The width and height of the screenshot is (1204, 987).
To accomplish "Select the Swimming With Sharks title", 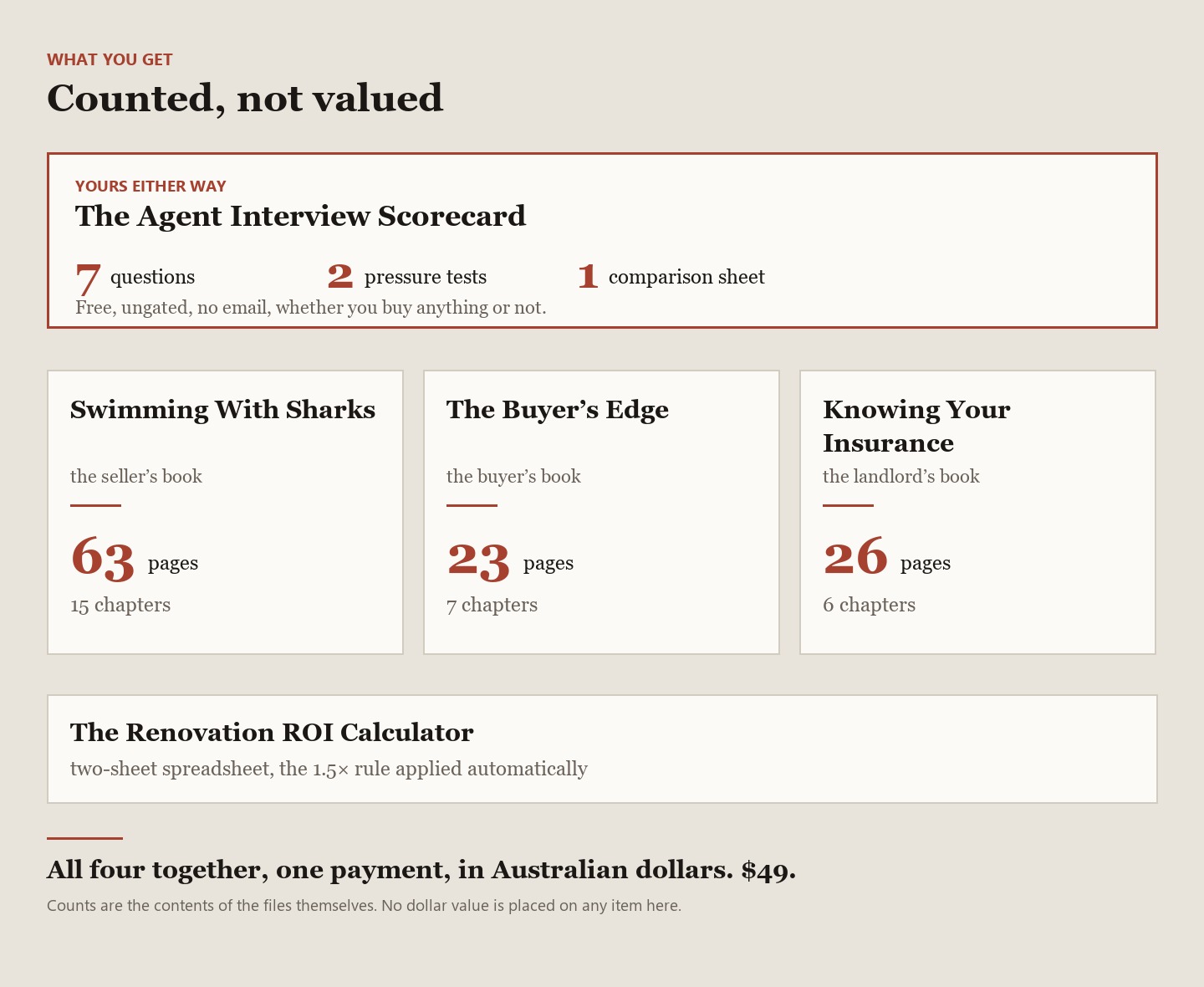I will tap(222, 410).
